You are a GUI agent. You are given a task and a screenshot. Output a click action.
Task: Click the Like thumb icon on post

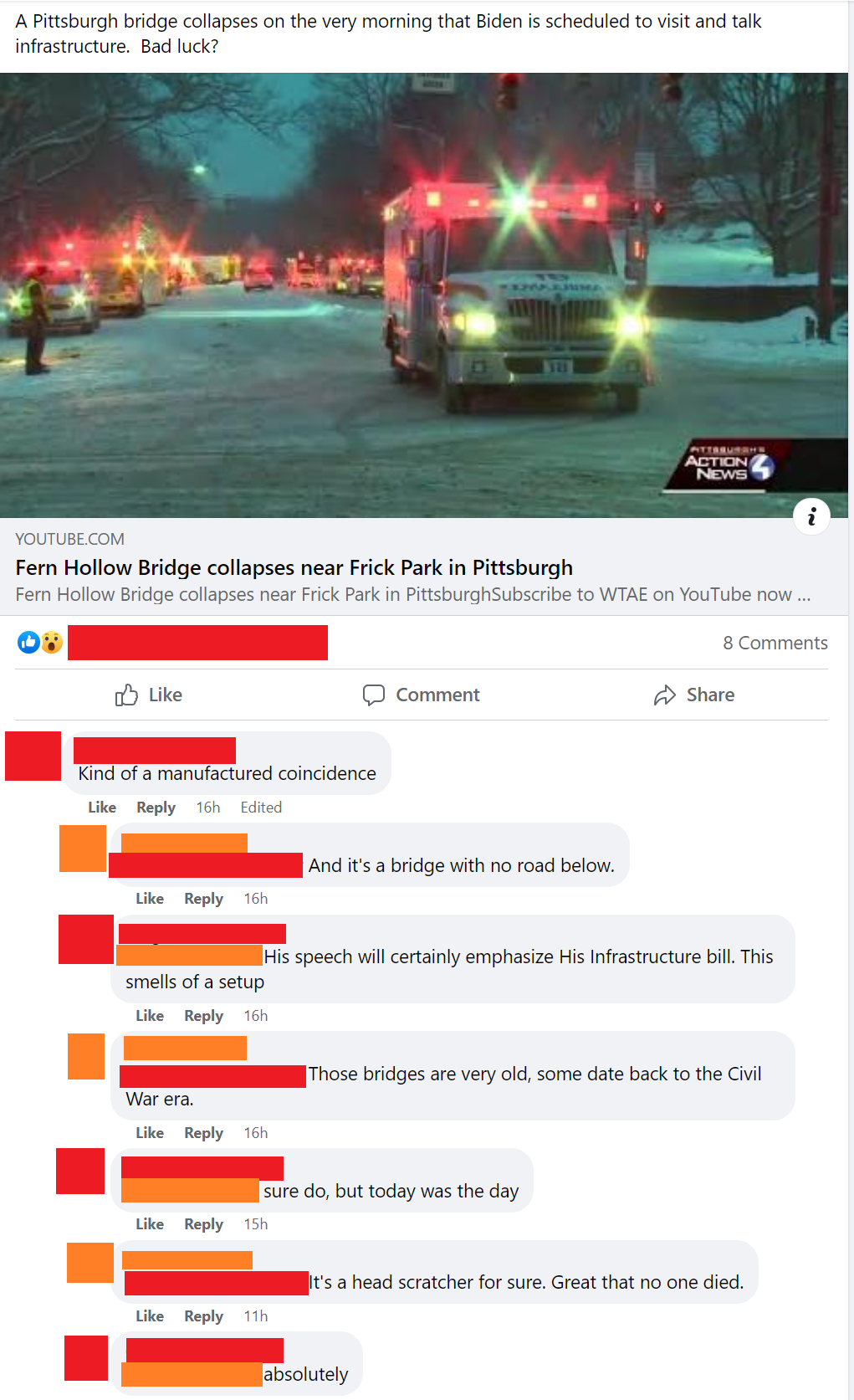(x=126, y=695)
